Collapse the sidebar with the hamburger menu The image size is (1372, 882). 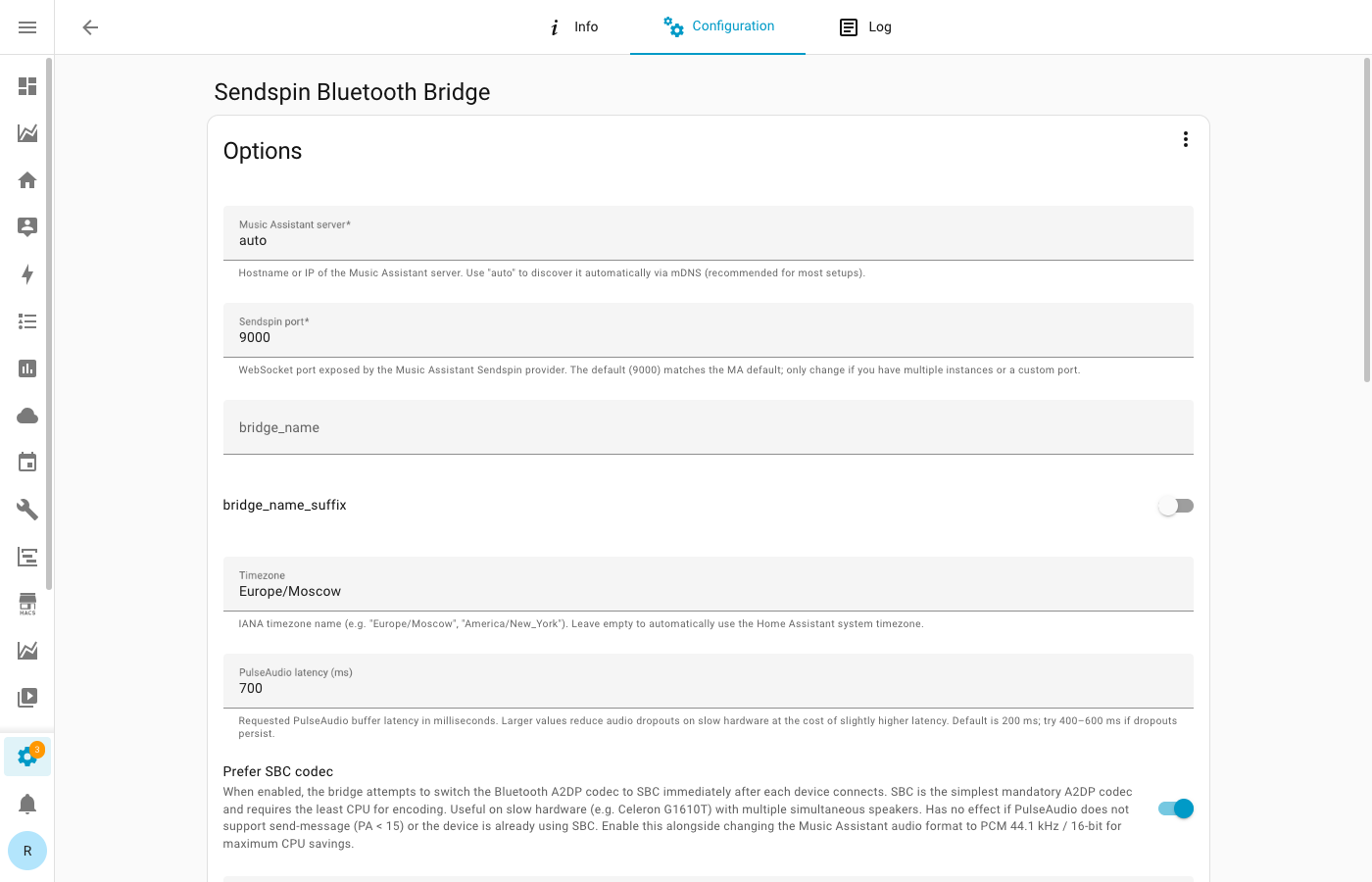pos(26,26)
